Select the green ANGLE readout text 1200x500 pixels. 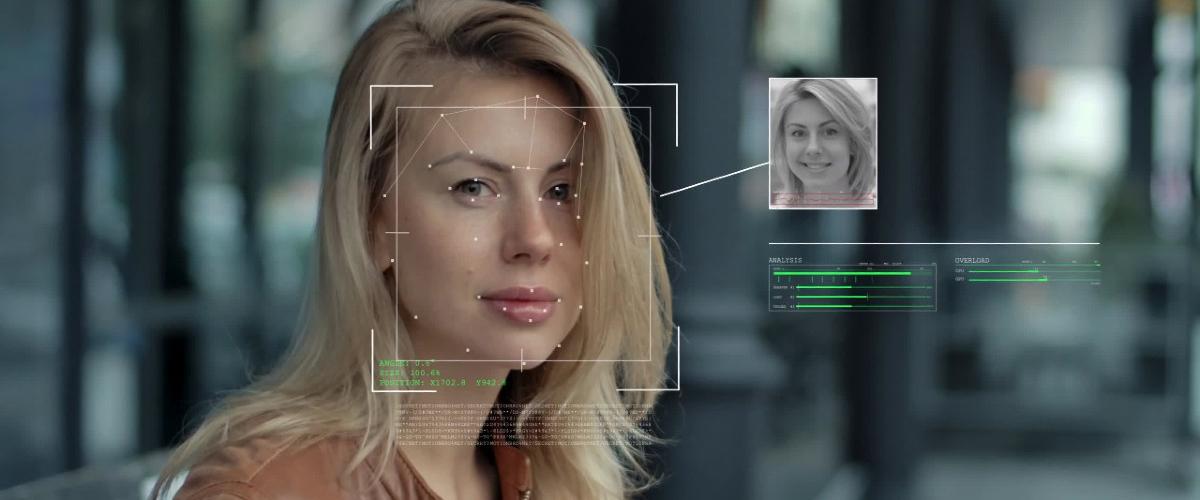point(405,363)
